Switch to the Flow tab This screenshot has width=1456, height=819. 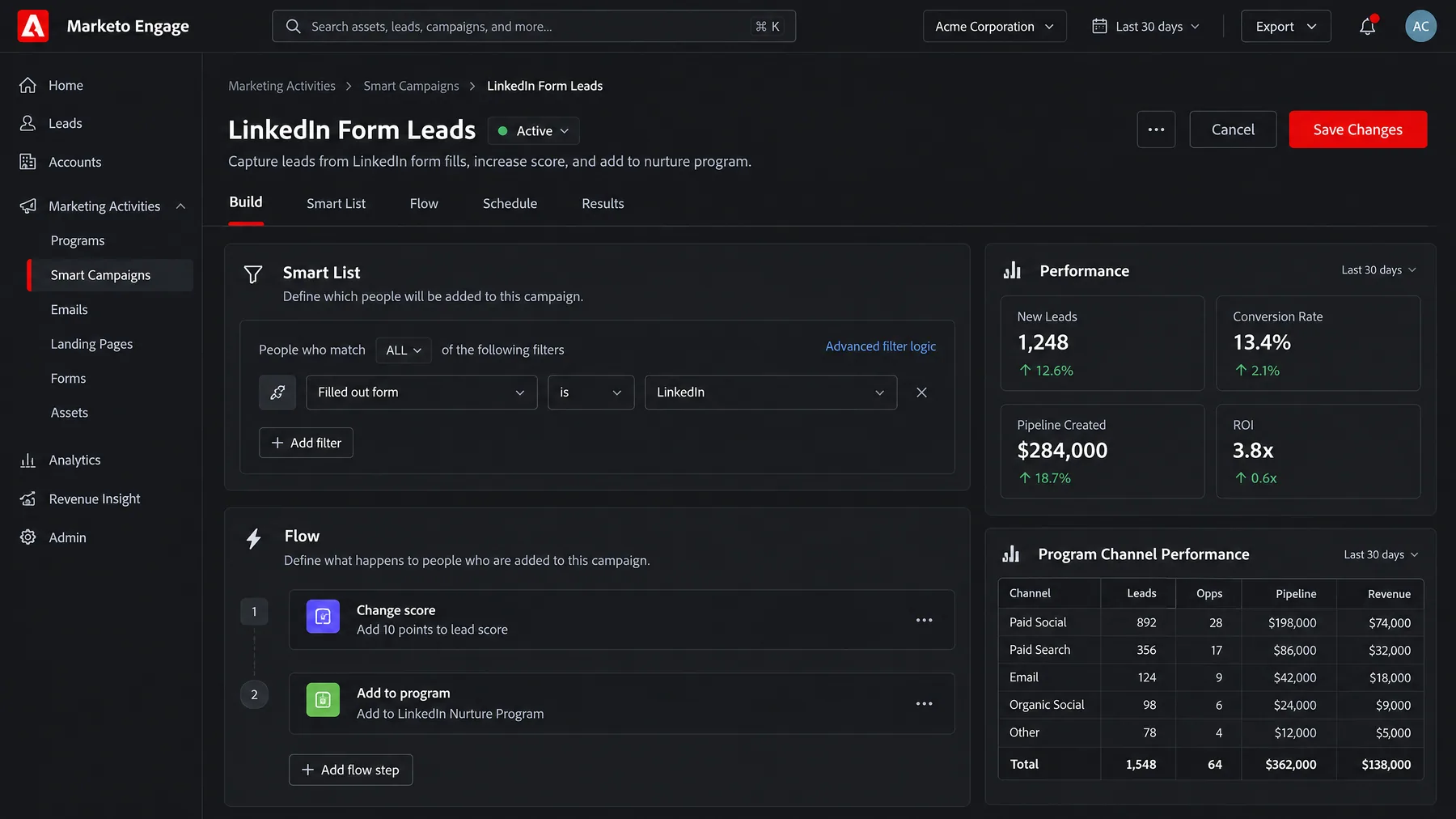424,204
